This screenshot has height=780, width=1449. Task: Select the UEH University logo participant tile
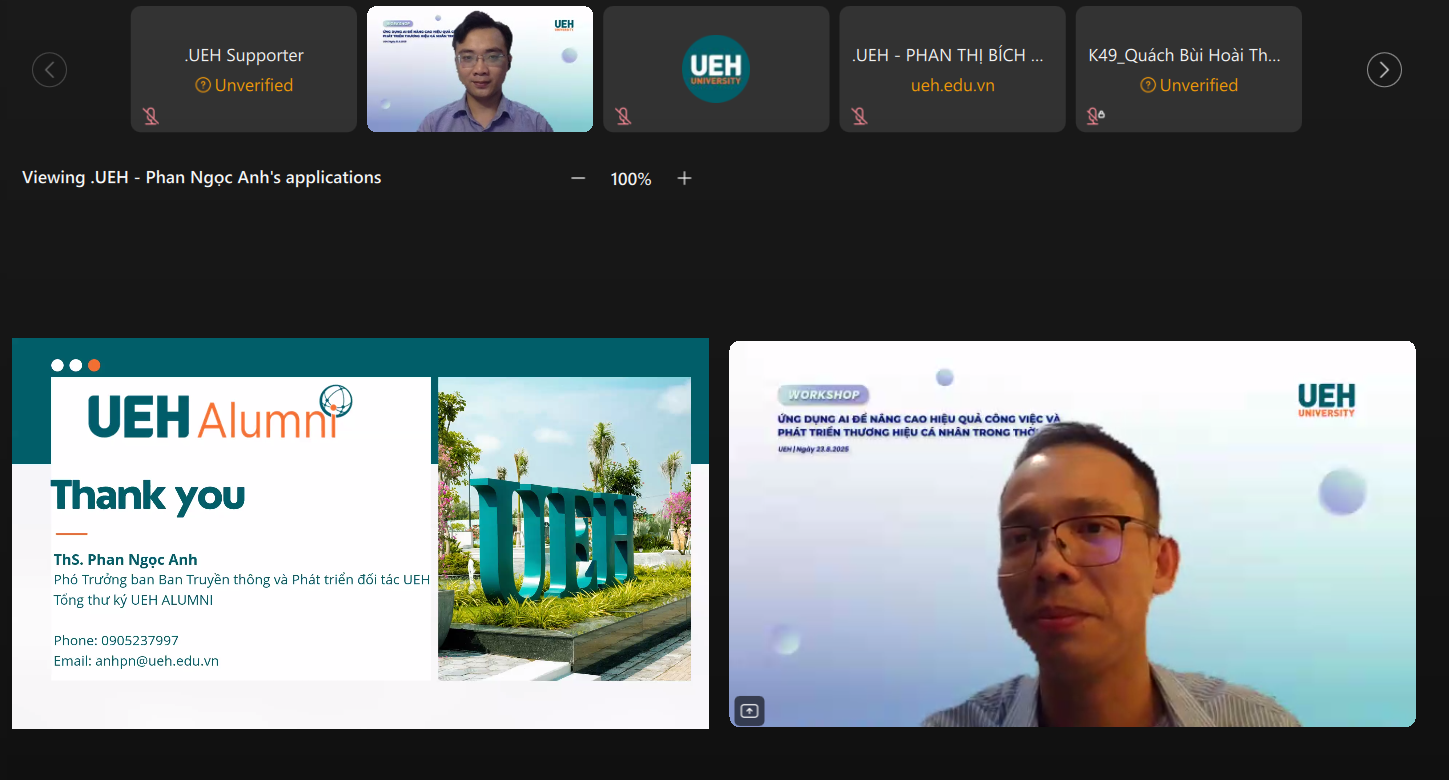tap(716, 69)
